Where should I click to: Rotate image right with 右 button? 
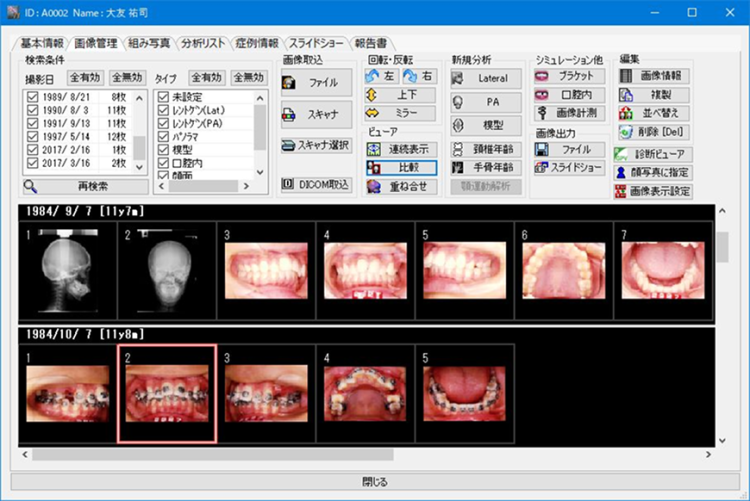(419, 77)
